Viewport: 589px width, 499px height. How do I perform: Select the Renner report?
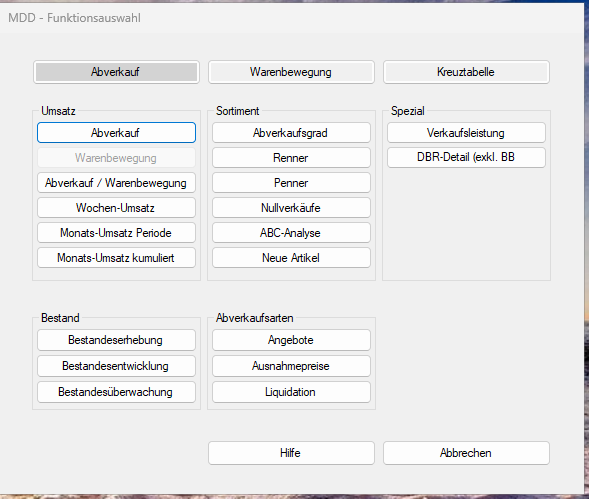tap(291, 158)
